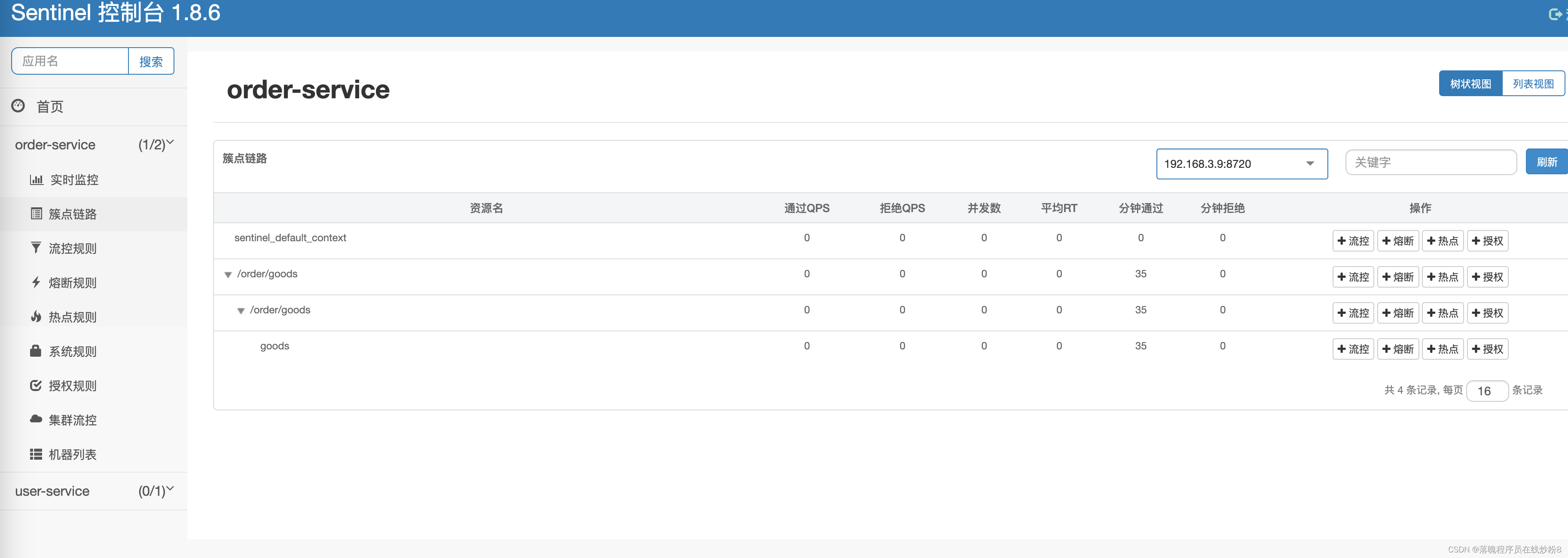Click the bar chart icon for 实时监控
Viewport: 1568px width, 558px height.
click(x=37, y=179)
